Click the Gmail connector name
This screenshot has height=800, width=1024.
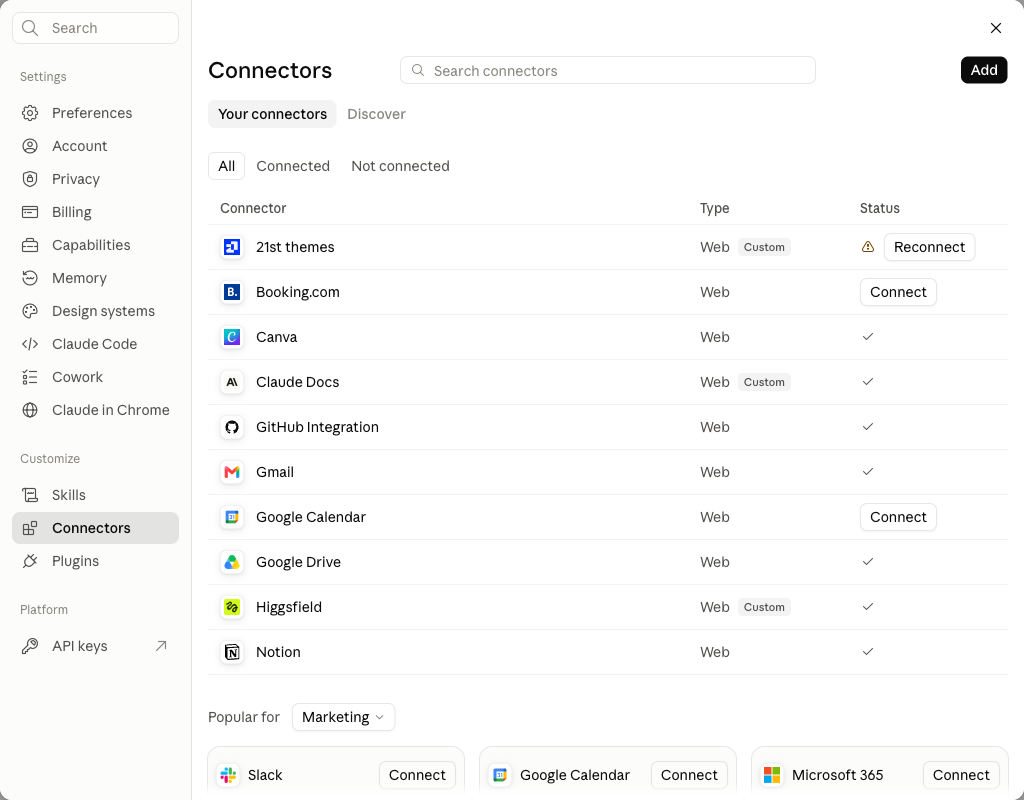(275, 472)
